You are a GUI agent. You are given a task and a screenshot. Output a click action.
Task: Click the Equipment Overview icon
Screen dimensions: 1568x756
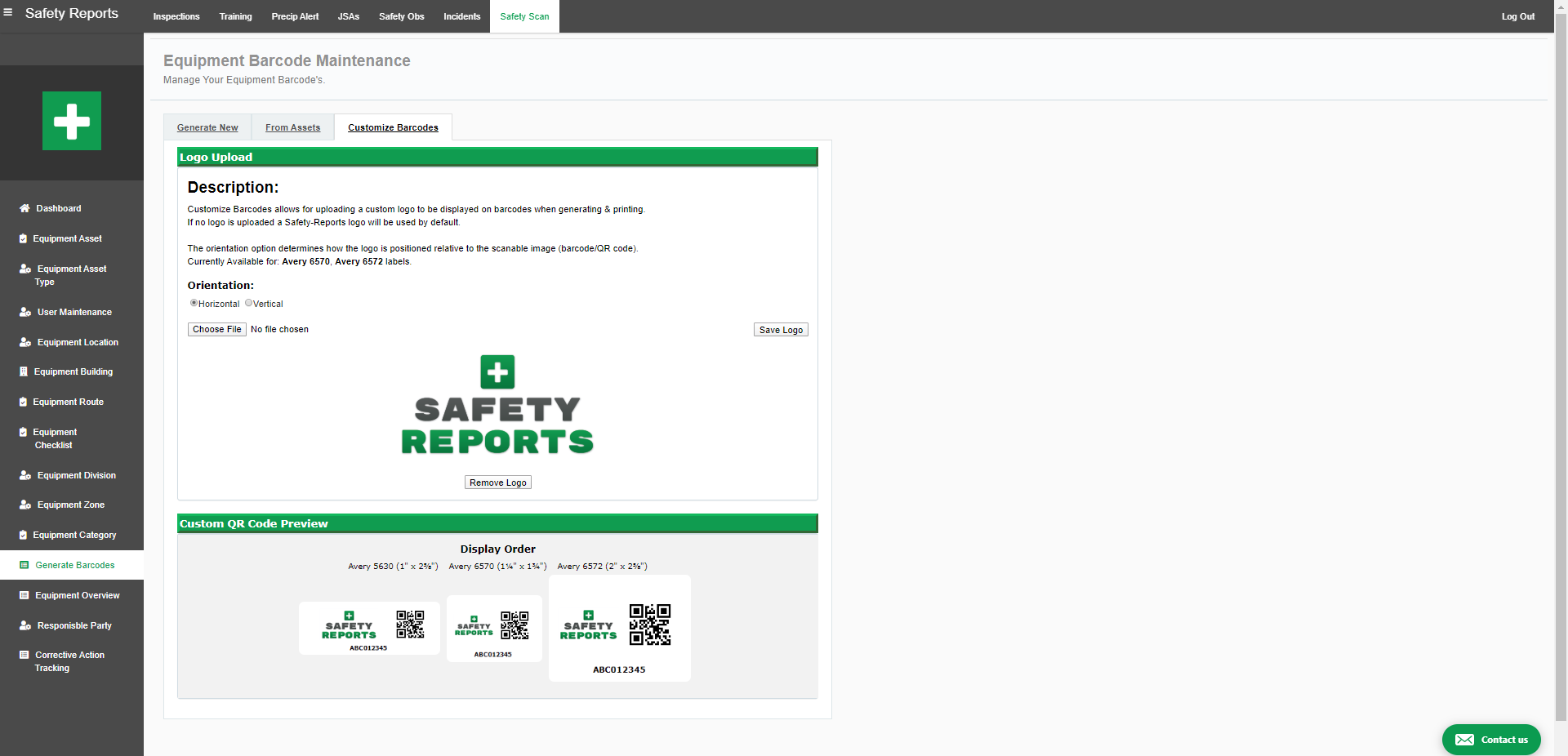pyautogui.click(x=24, y=595)
